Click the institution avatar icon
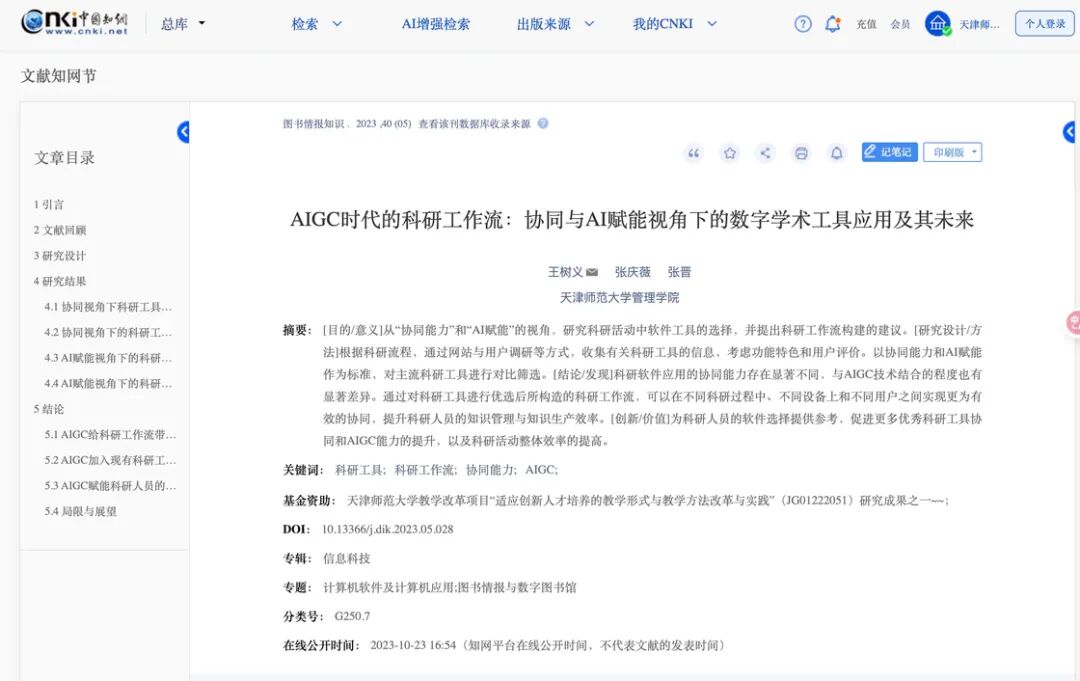The height and width of the screenshot is (681, 1080). pos(937,24)
